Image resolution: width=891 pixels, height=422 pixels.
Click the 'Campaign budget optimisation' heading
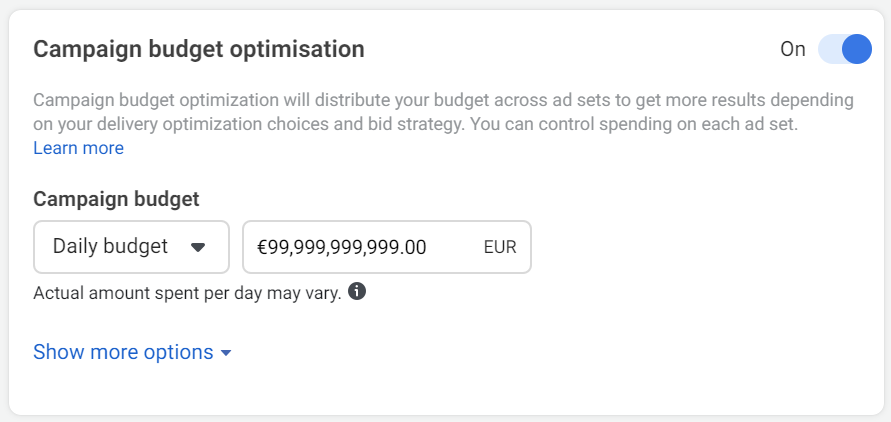[x=199, y=49]
